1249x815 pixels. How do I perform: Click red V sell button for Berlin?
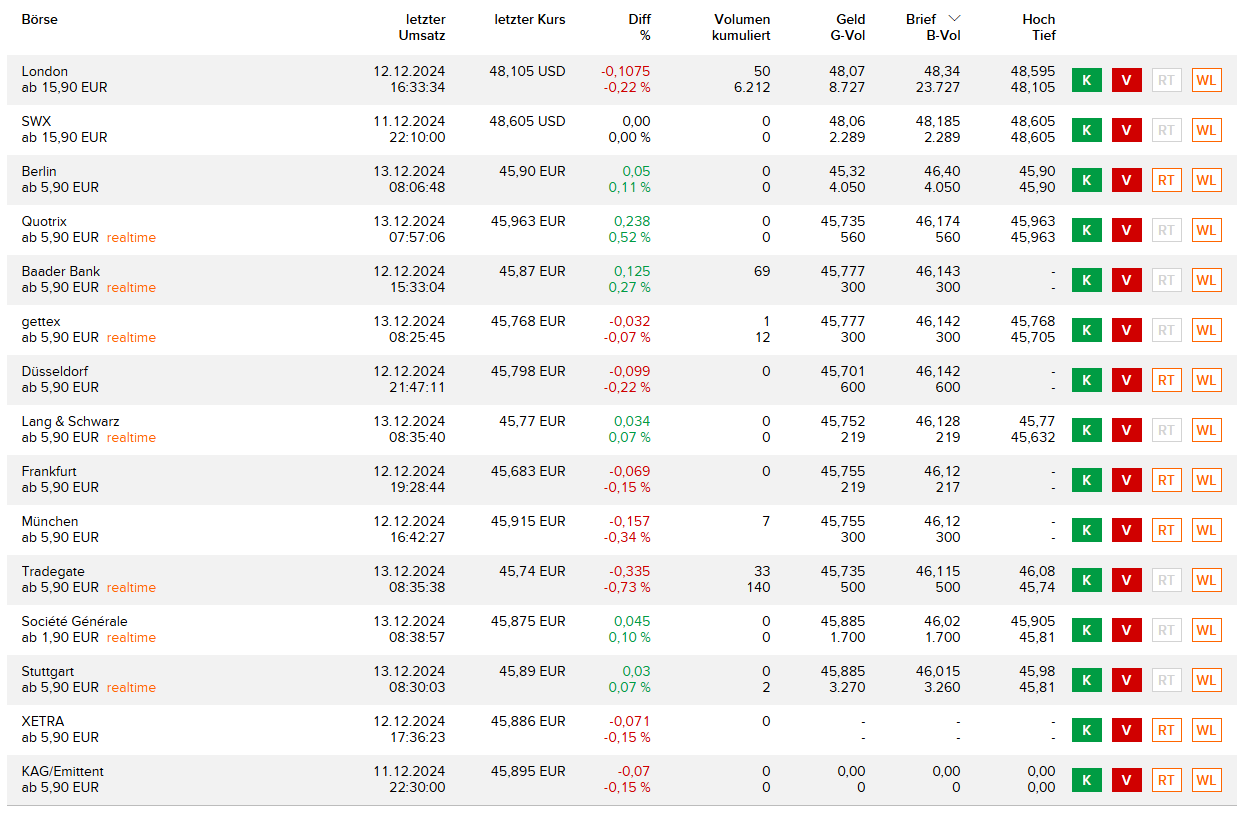(x=1126, y=180)
